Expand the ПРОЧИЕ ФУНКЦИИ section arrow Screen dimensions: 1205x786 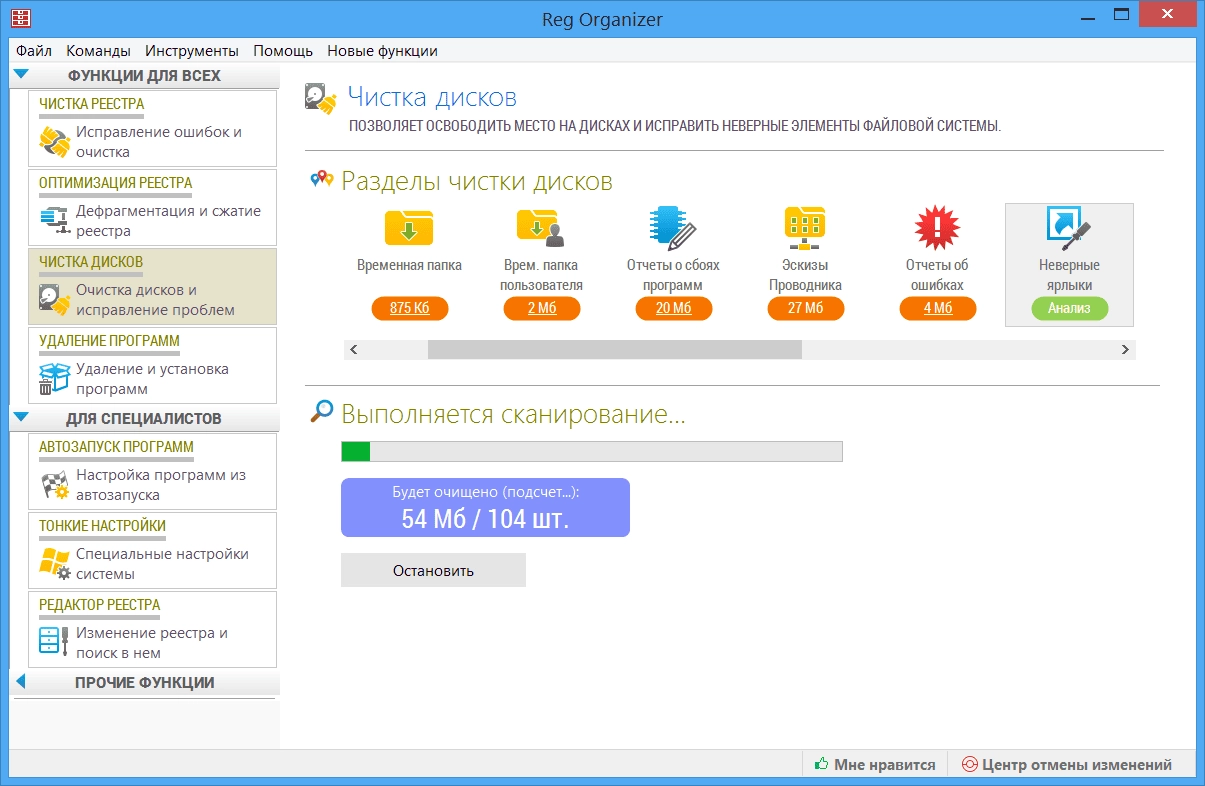[x=21, y=682]
